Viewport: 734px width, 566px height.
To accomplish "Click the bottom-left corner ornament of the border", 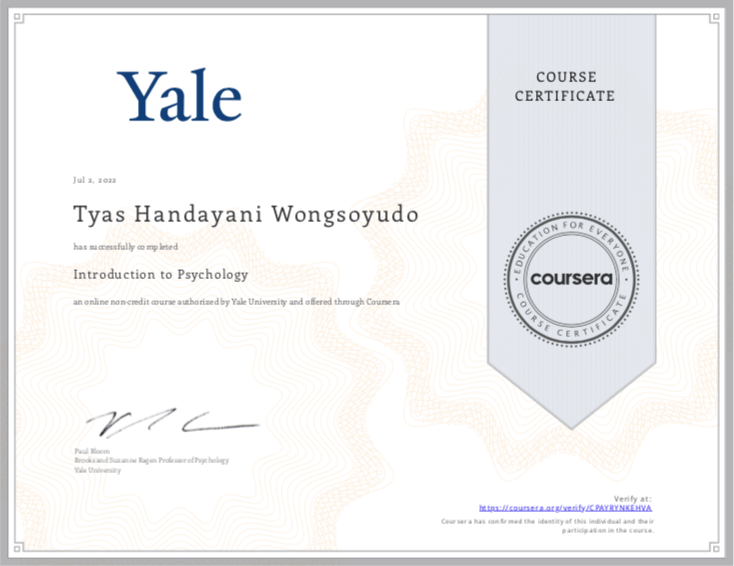I will click(x=14, y=552).
